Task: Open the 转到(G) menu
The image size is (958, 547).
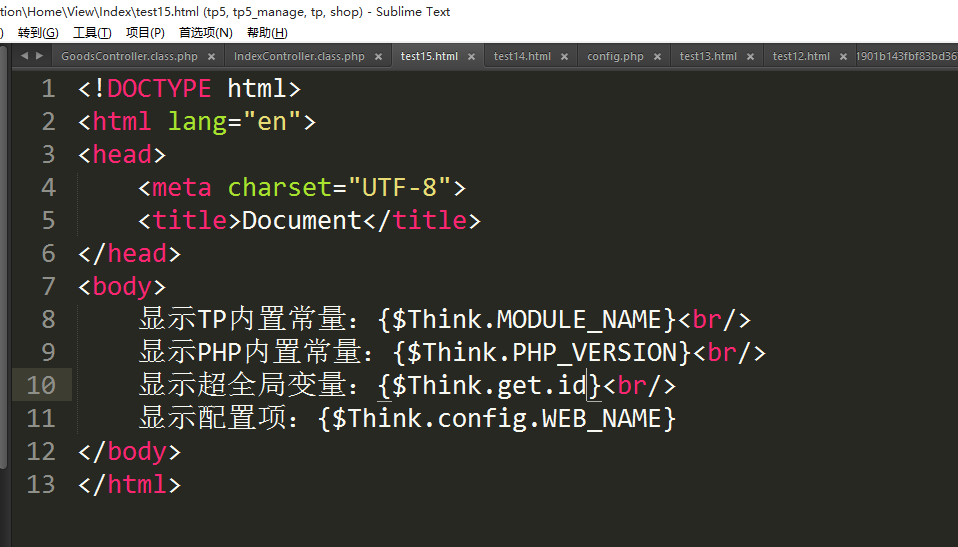Action: click(x=38, y=33)
